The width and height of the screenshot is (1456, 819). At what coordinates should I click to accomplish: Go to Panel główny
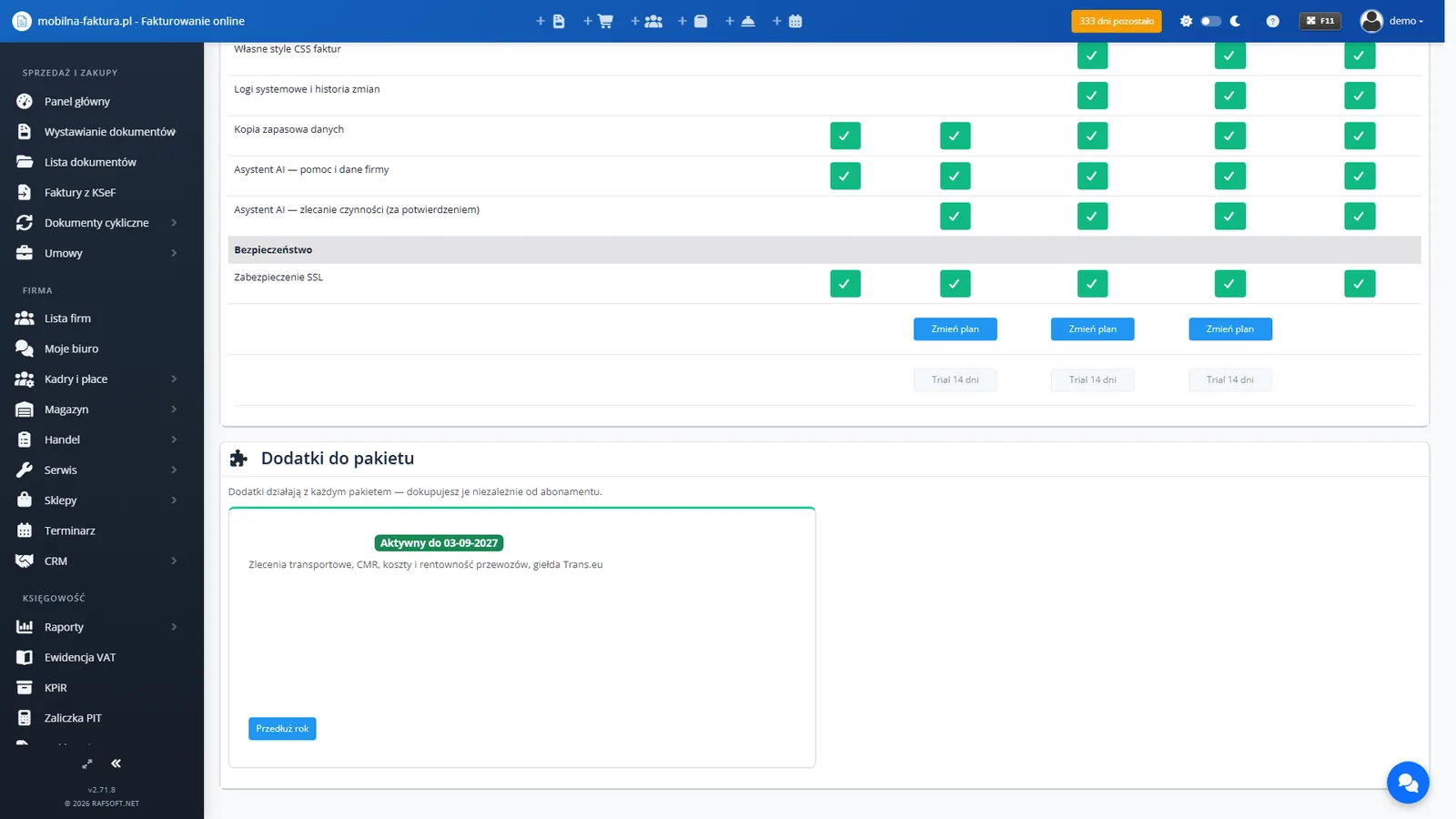(x=77, y=101)
